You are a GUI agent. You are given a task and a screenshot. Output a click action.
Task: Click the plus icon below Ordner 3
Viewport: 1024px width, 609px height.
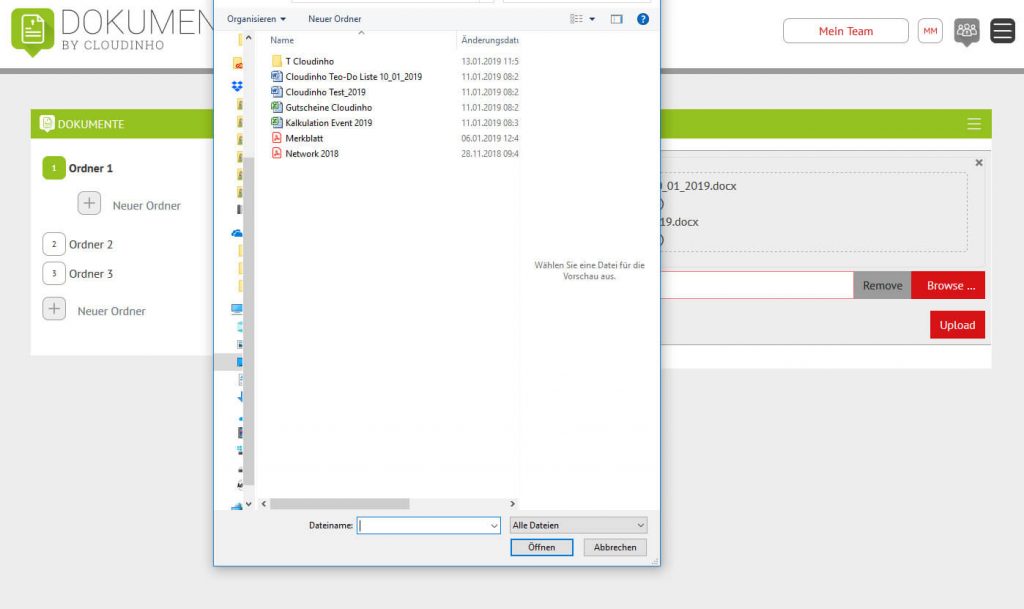point(54,309)
